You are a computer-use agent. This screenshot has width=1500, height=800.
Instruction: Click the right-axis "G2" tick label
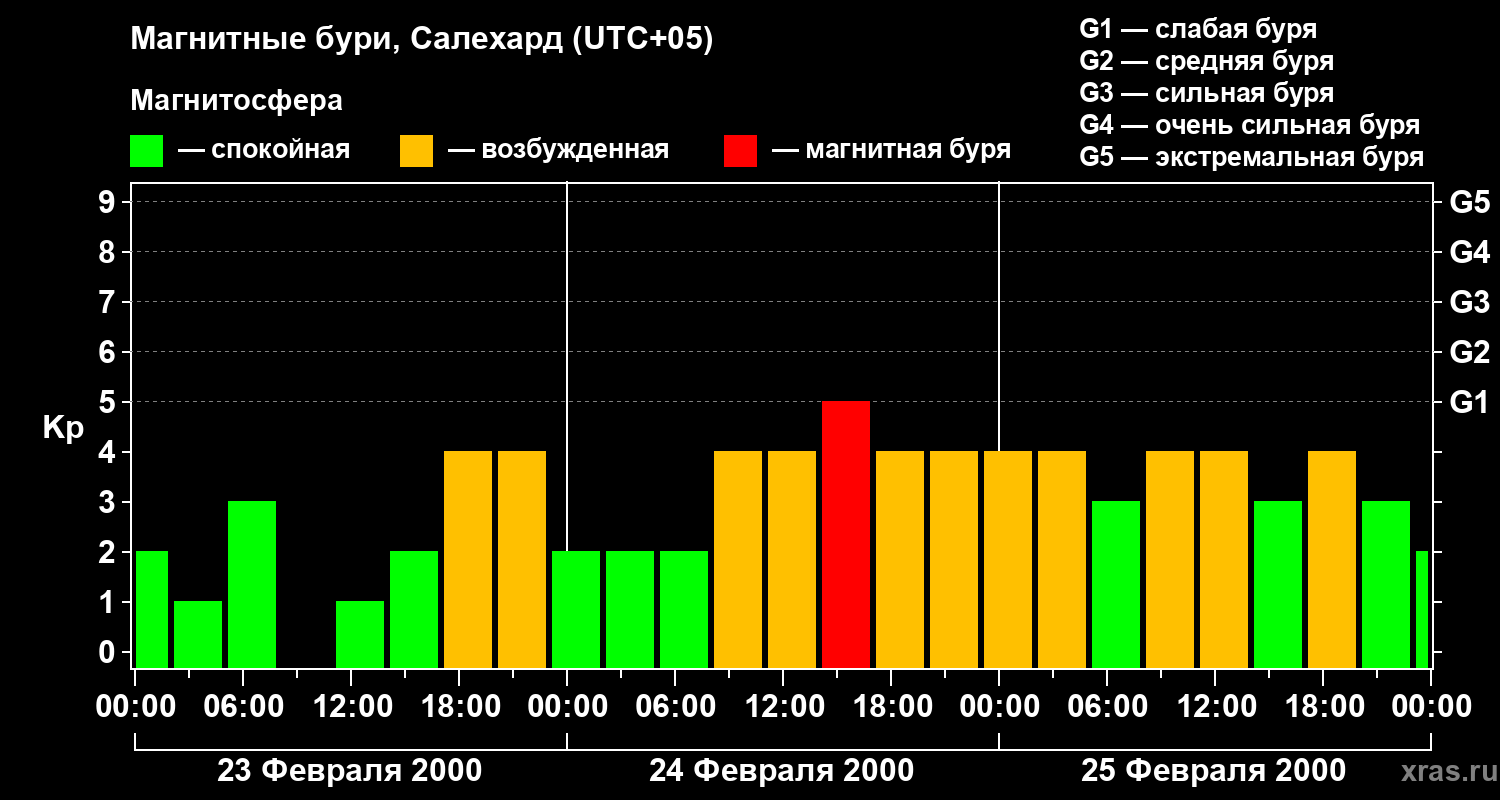coord(1469,352)
